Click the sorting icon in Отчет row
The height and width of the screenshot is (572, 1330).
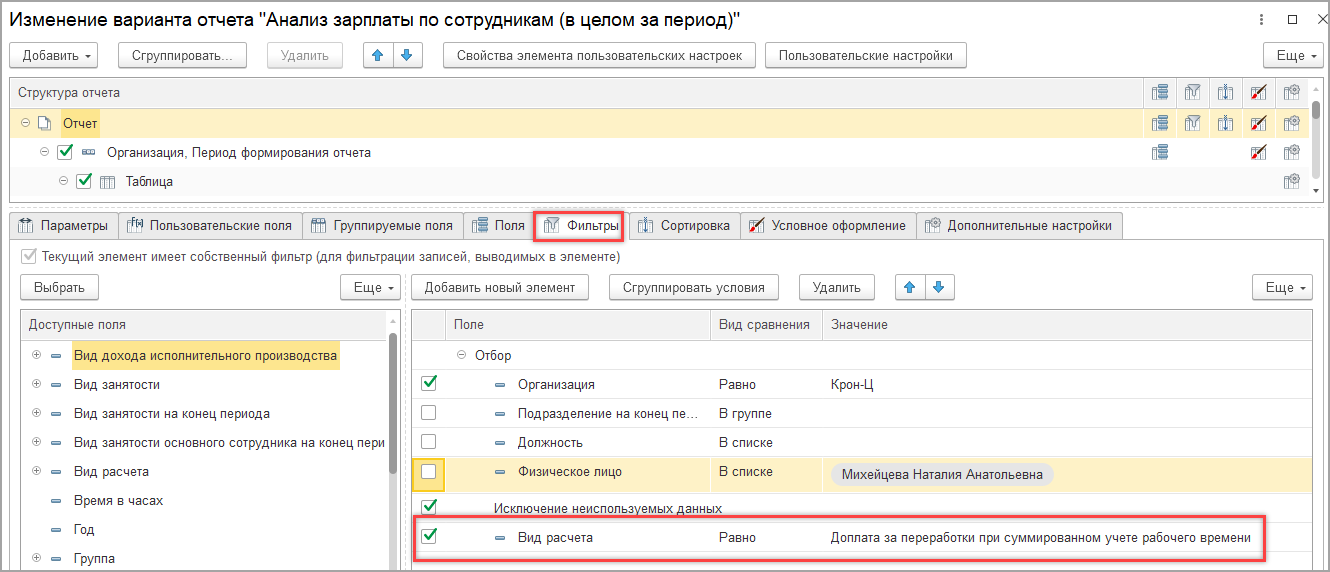1225,123
